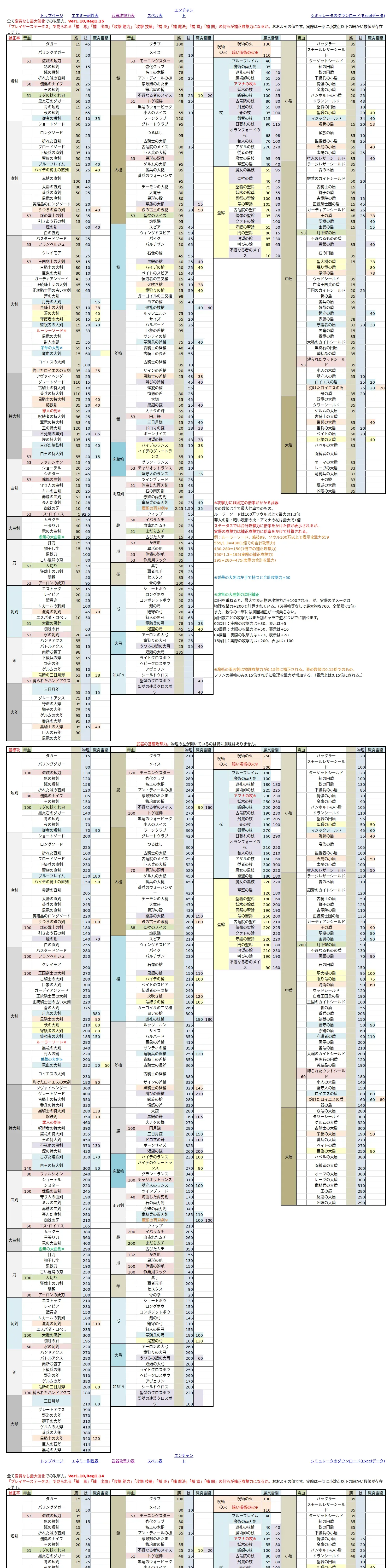
Task: Click the line 02周目：実際の攻撃力は+30、表示は+5
Action: click(x=250, y=623)
